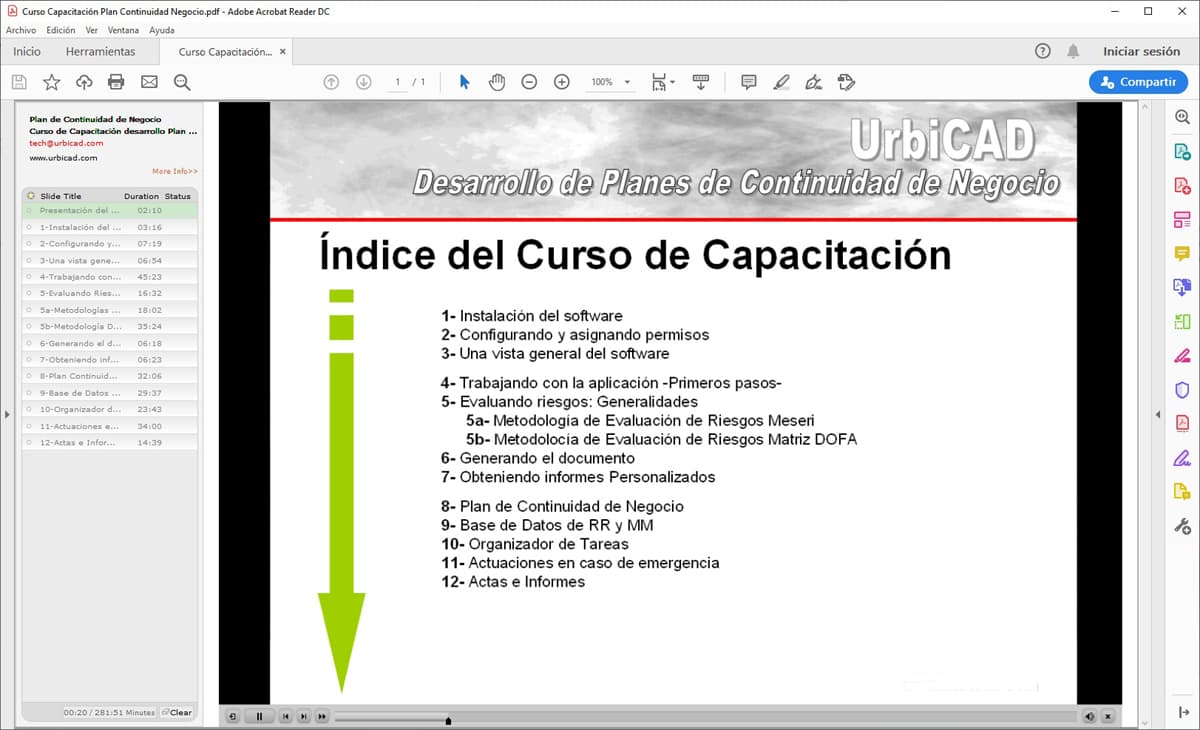Click the Save file icon

[x=19, y=82]
